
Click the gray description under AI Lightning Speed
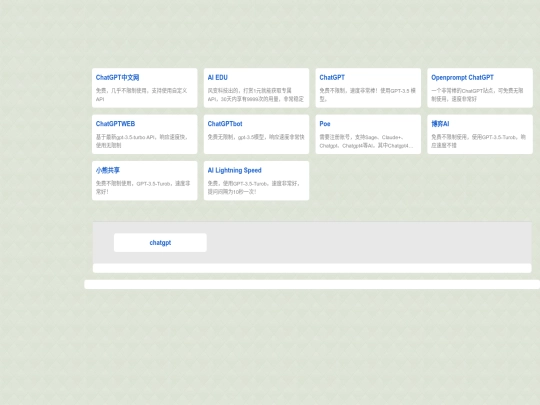pos(254,188)
